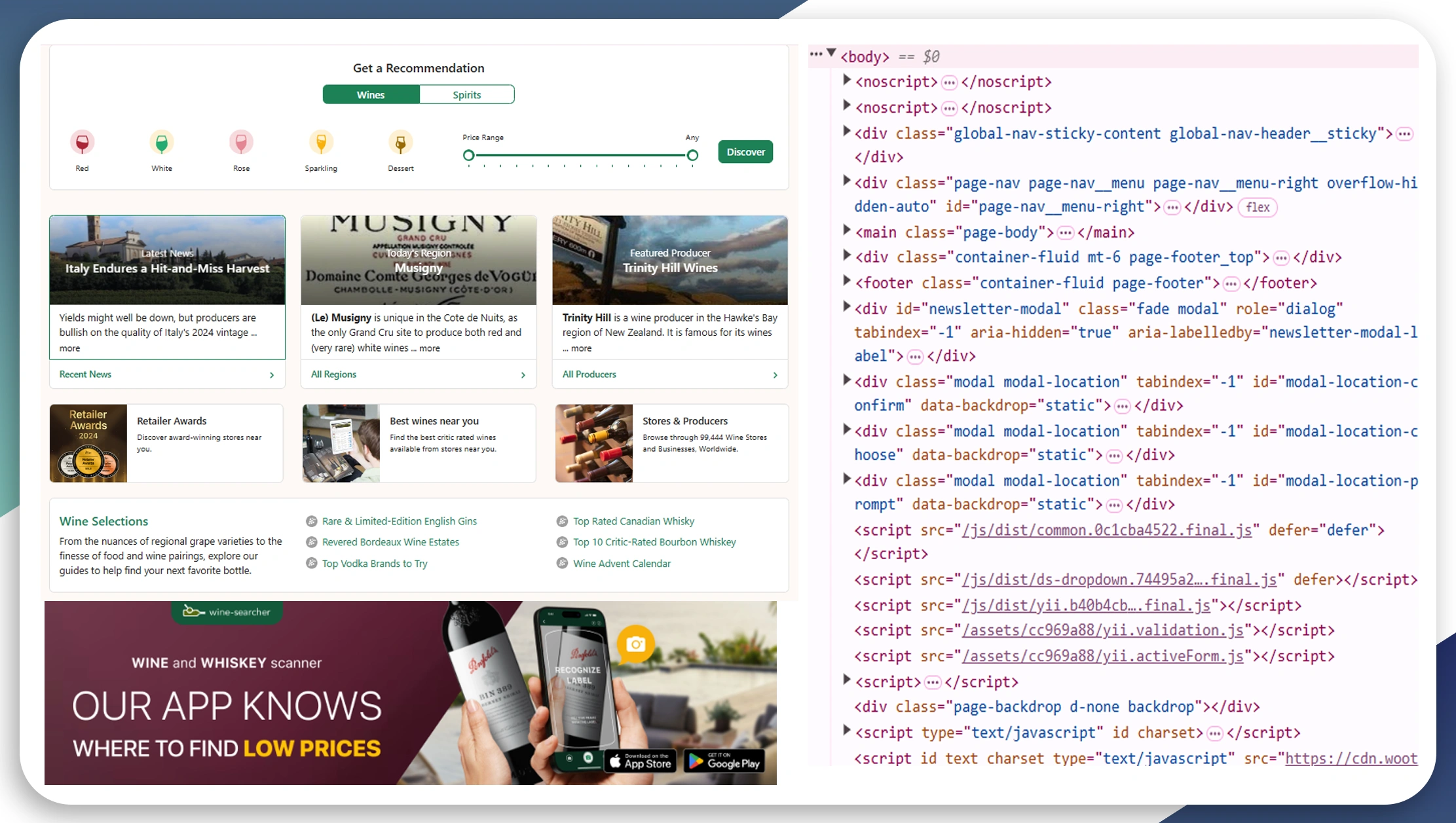Click the bullet icon beside Bordeaux Wine Estates

[x=312, y=542]
